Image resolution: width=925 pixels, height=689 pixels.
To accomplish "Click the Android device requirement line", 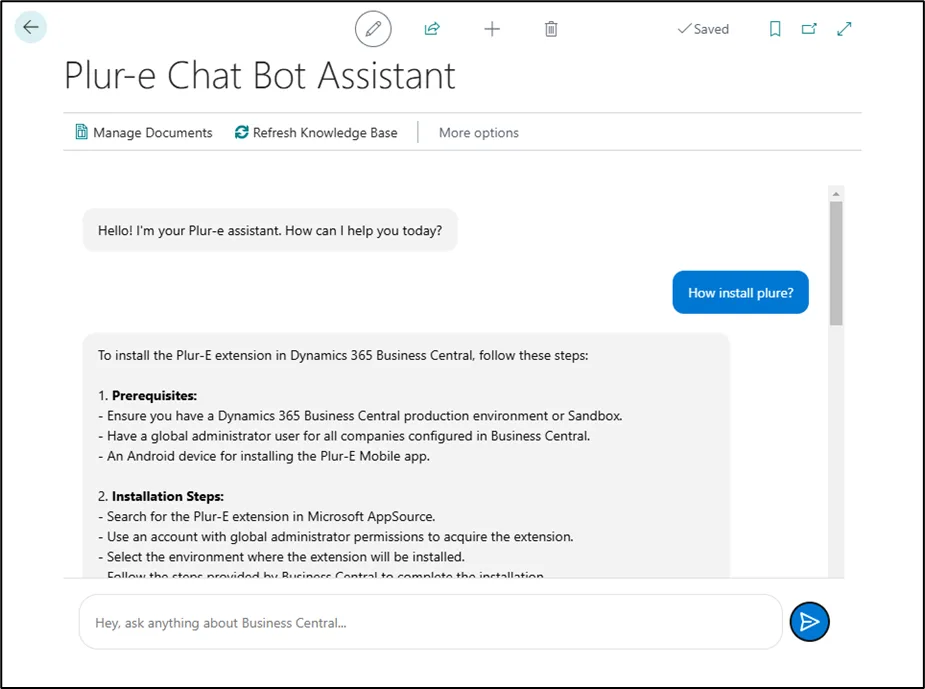I will (x=264, y=456).
